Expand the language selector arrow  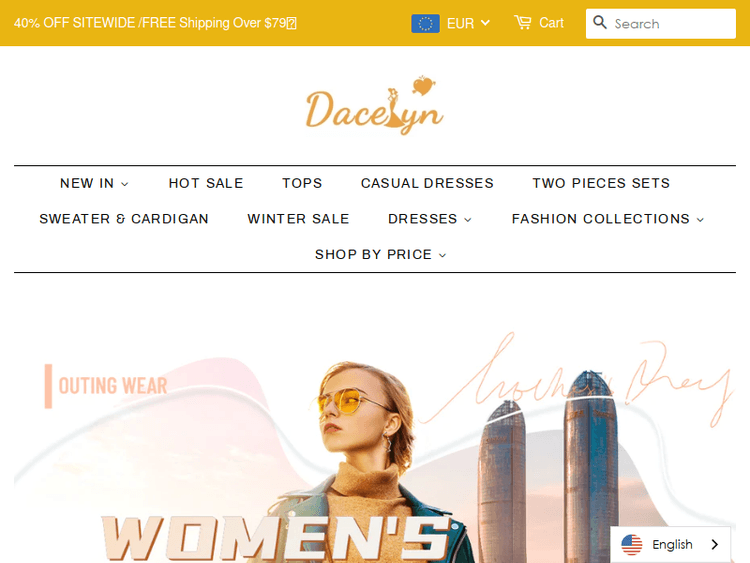coord(715,544)
